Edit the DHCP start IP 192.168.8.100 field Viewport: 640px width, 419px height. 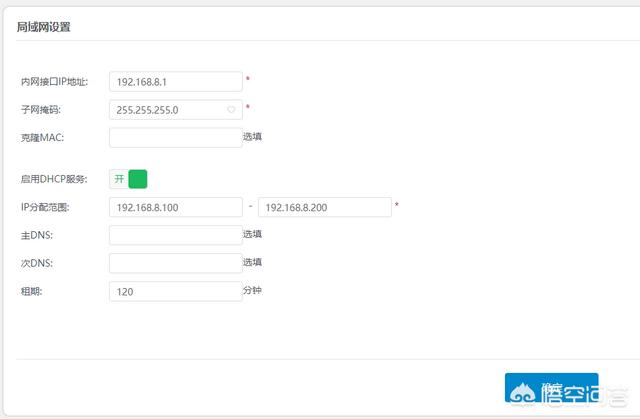pos(176,207)
